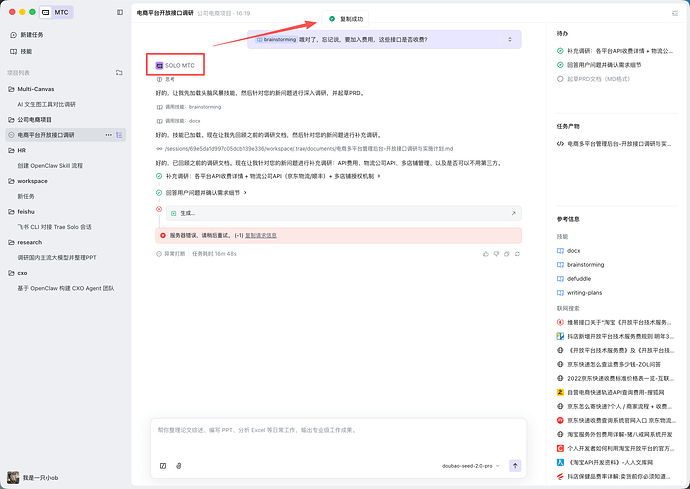The image size is (690, 489).
Task: Open the writing-plans skill reference
Action: [579, 293]
